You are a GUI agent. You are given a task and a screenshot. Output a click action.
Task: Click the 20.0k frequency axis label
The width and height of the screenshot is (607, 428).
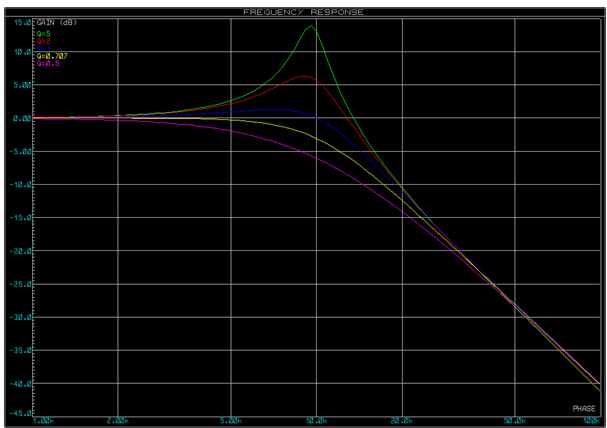402,422
